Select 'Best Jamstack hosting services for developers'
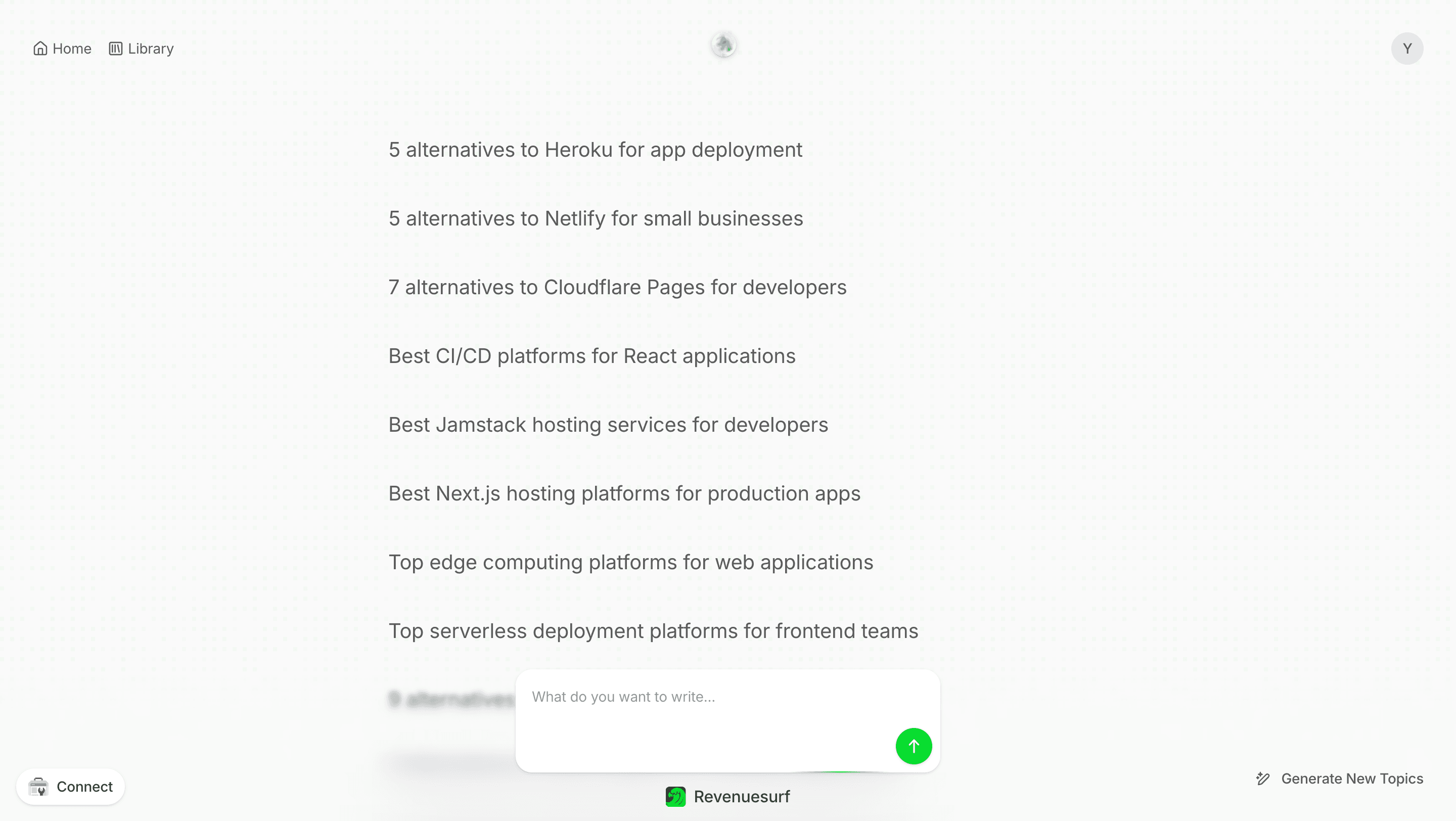This screenshot has width=1456, height=821. pyautogui.click(x=608, y=425)
